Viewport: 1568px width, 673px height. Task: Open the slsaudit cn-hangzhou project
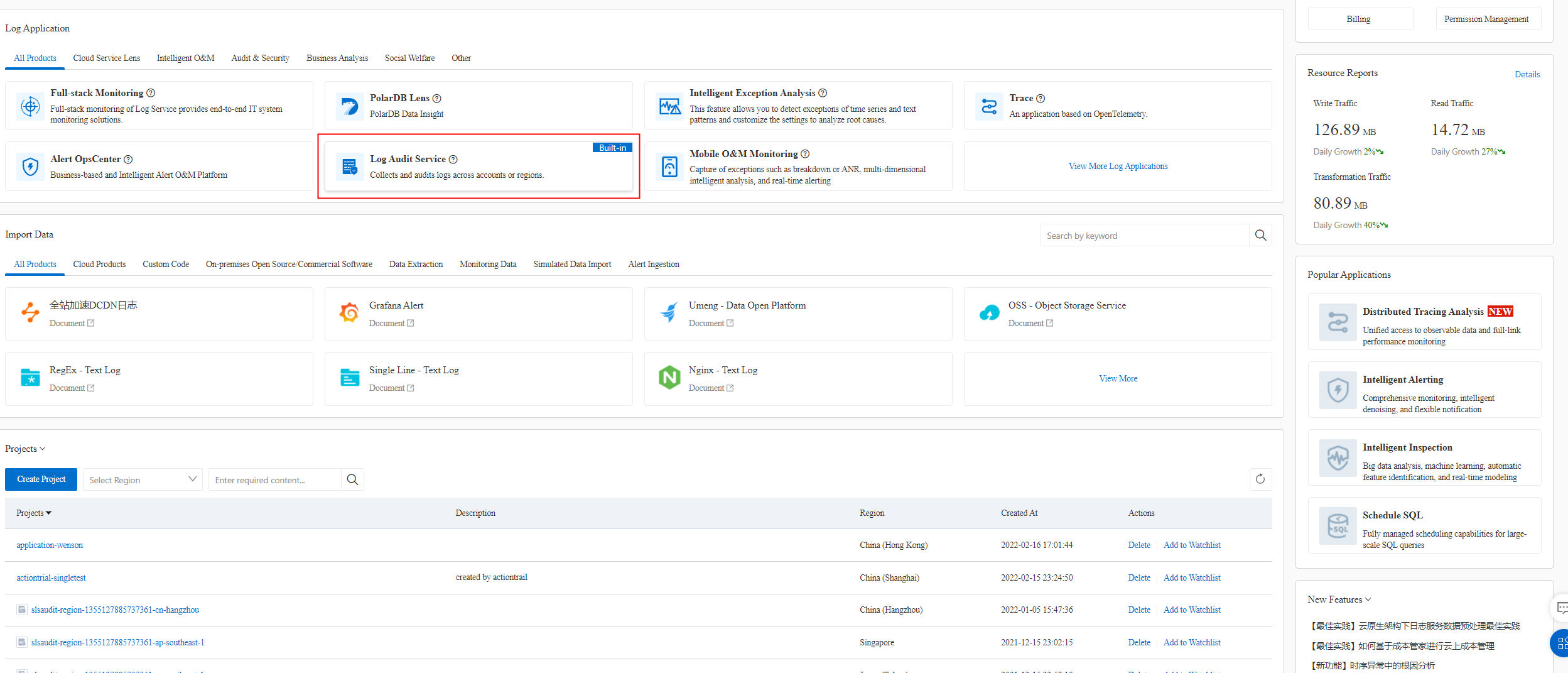point(115,610)
